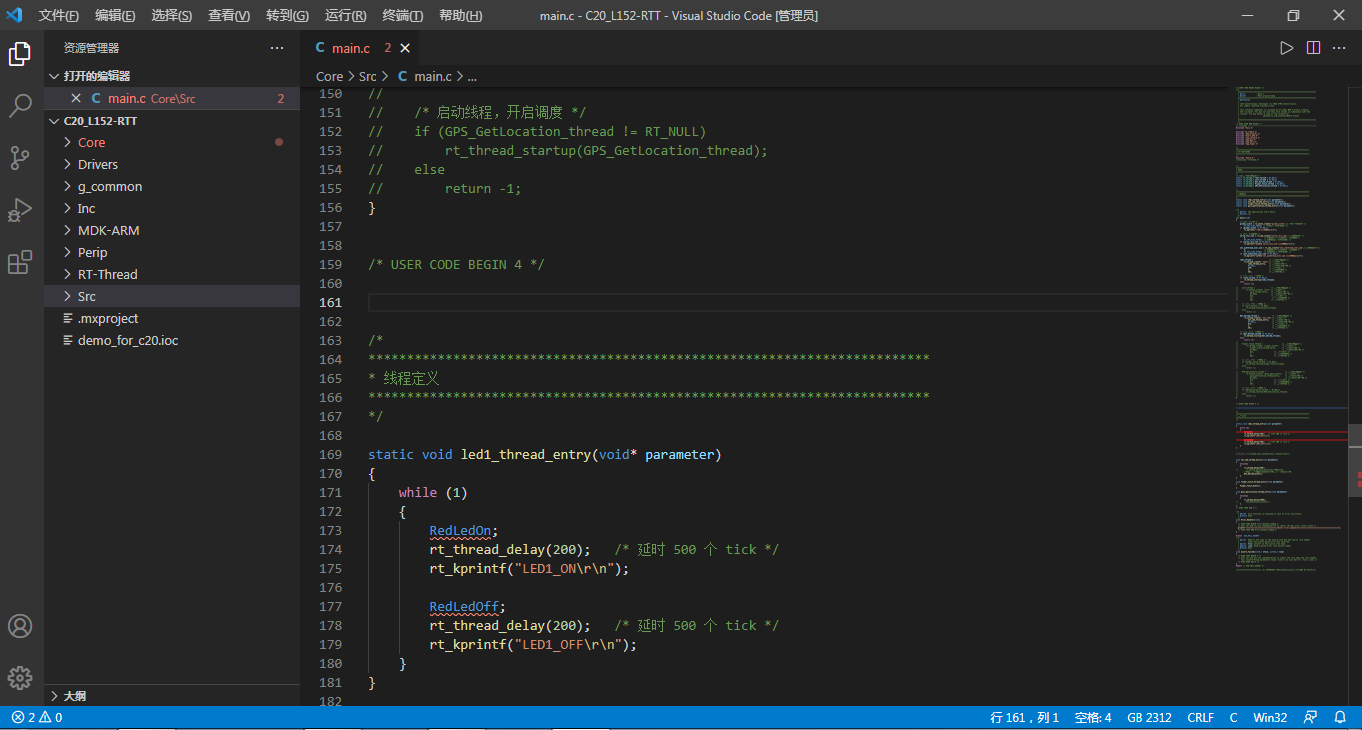Image resolution: width=1362 pixels, height=730 pixels.
Task: Expand the MDK-ARM folder
Action: pyautogui.click(x=172, y=230)
